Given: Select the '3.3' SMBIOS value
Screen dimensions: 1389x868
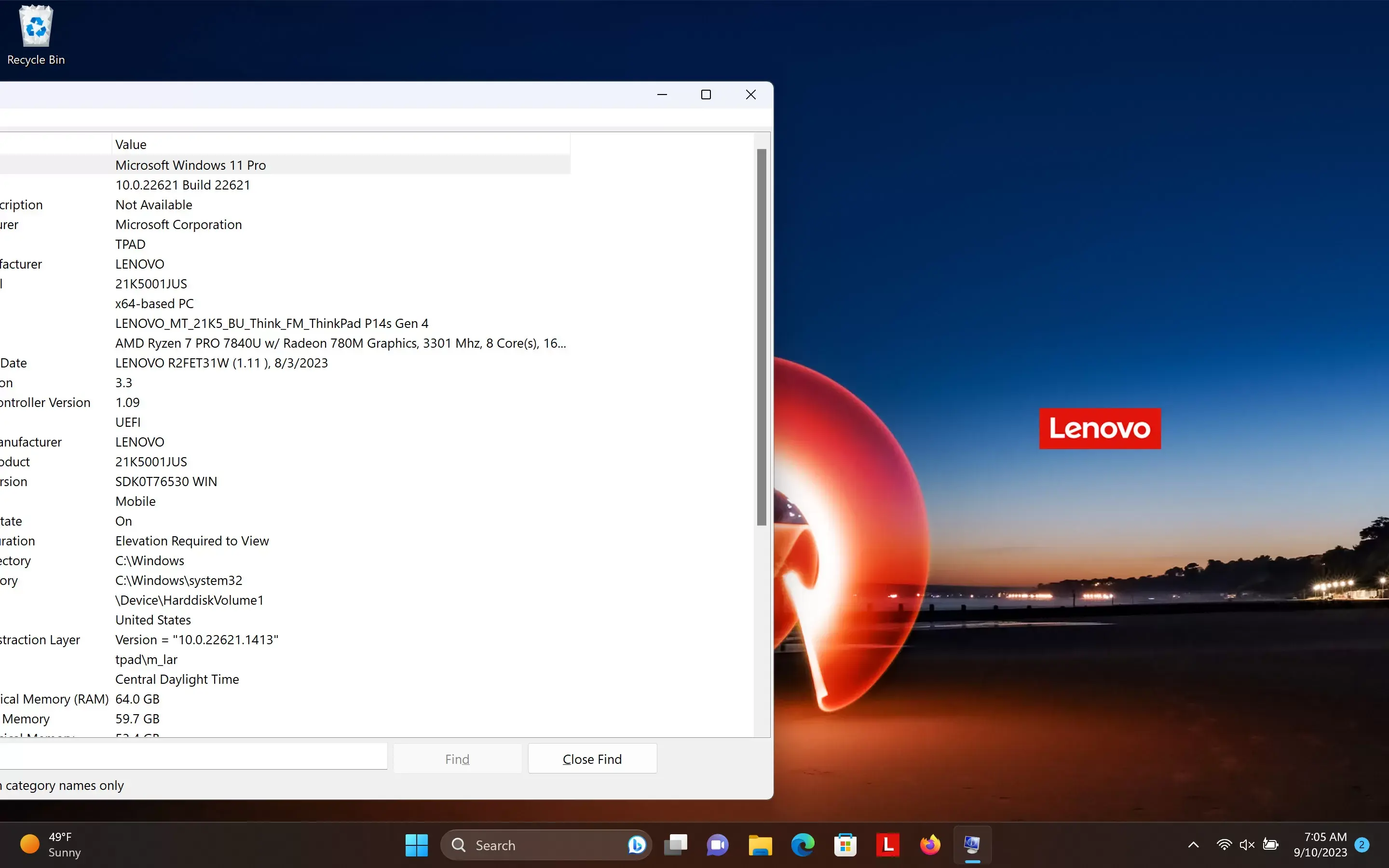Looking at the screenshot, I should tap(123, 382).
